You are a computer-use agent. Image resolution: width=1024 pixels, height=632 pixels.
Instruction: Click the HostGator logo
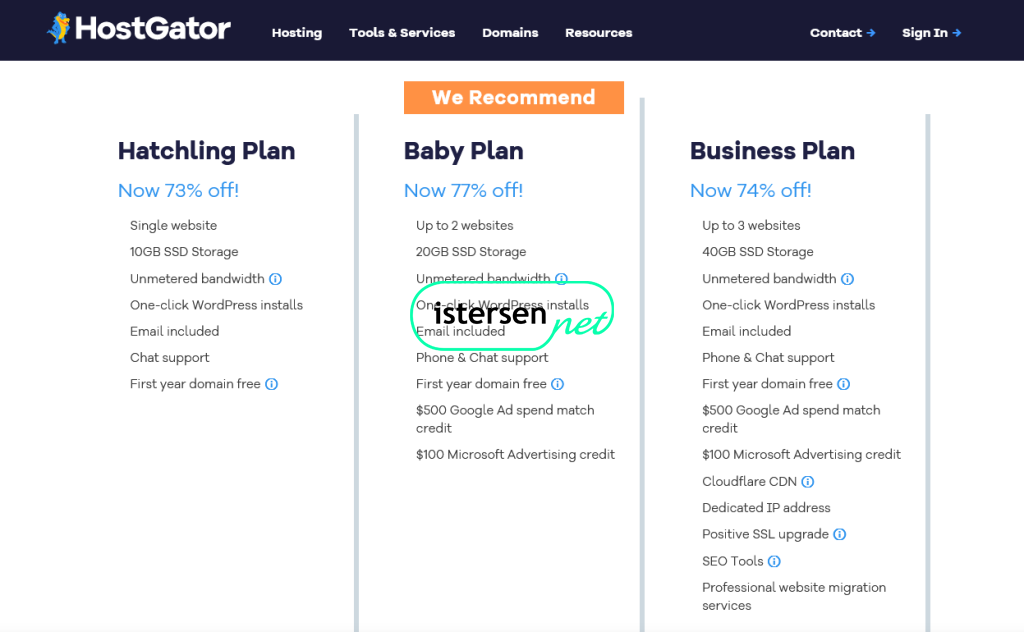pyautogui.click(x=138, y=28)
